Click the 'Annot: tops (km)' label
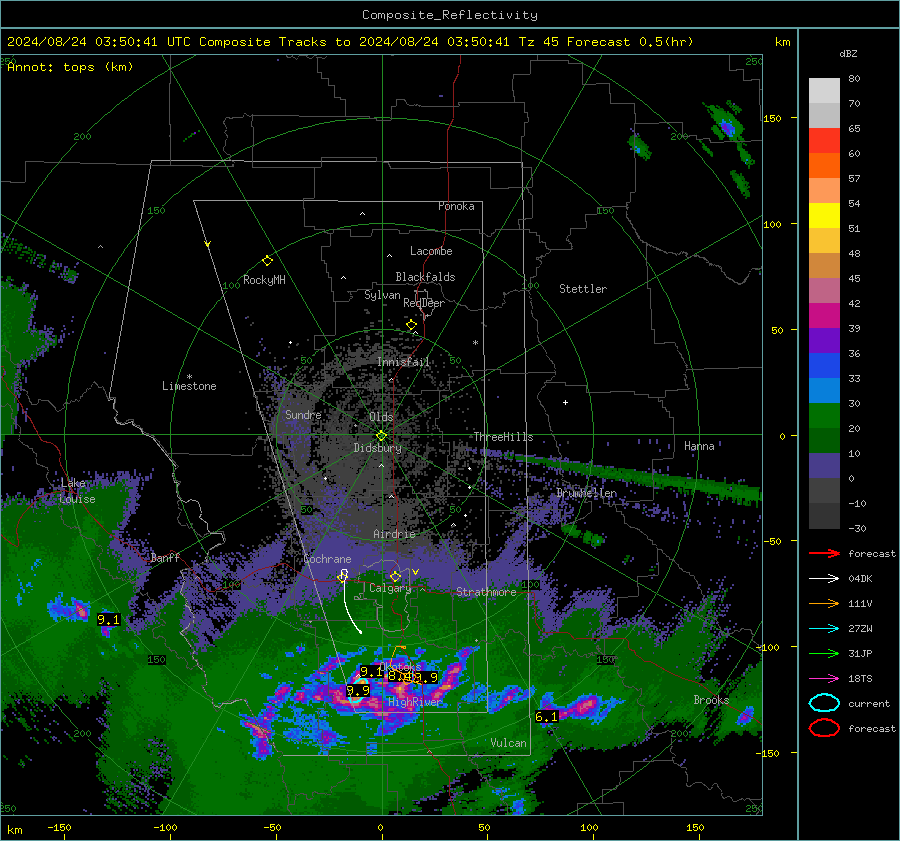This screenshot has width=900, height=841. (x=70, y=67)
